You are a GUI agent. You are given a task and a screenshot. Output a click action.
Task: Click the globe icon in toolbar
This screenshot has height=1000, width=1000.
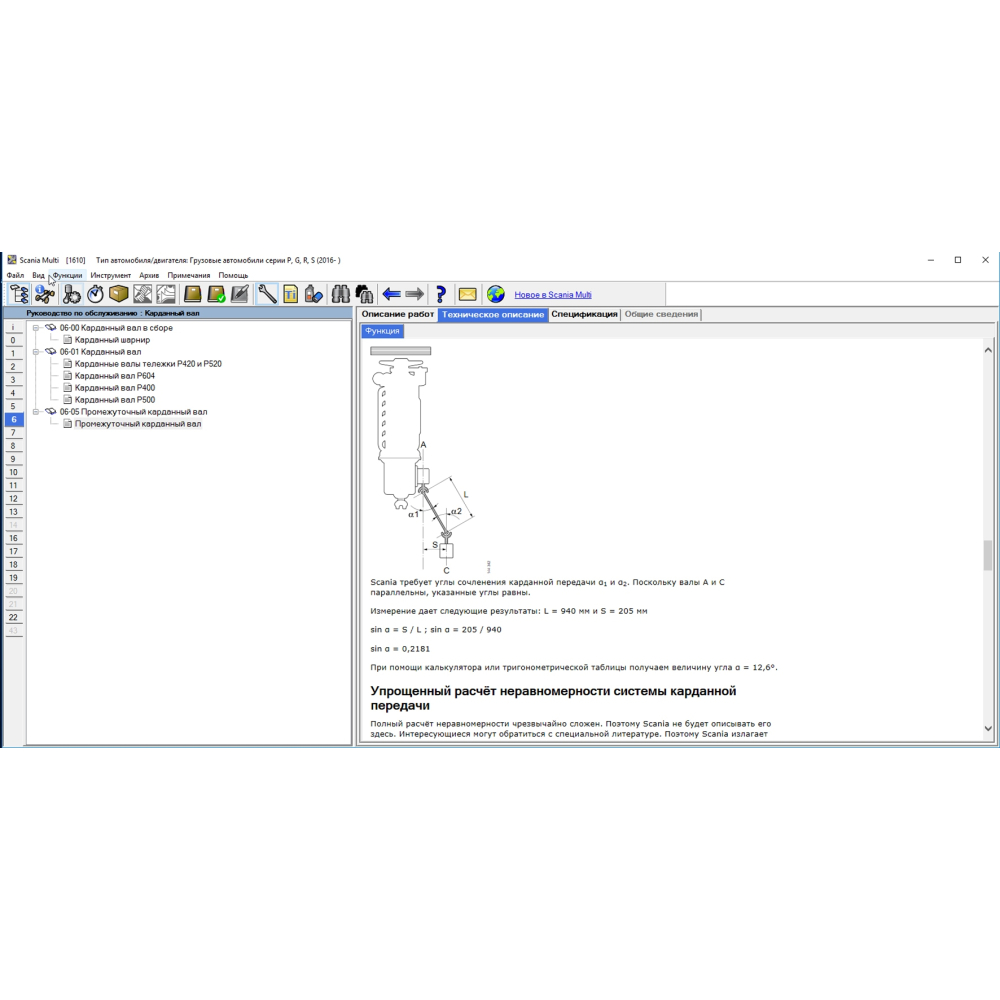coord(496,294)
